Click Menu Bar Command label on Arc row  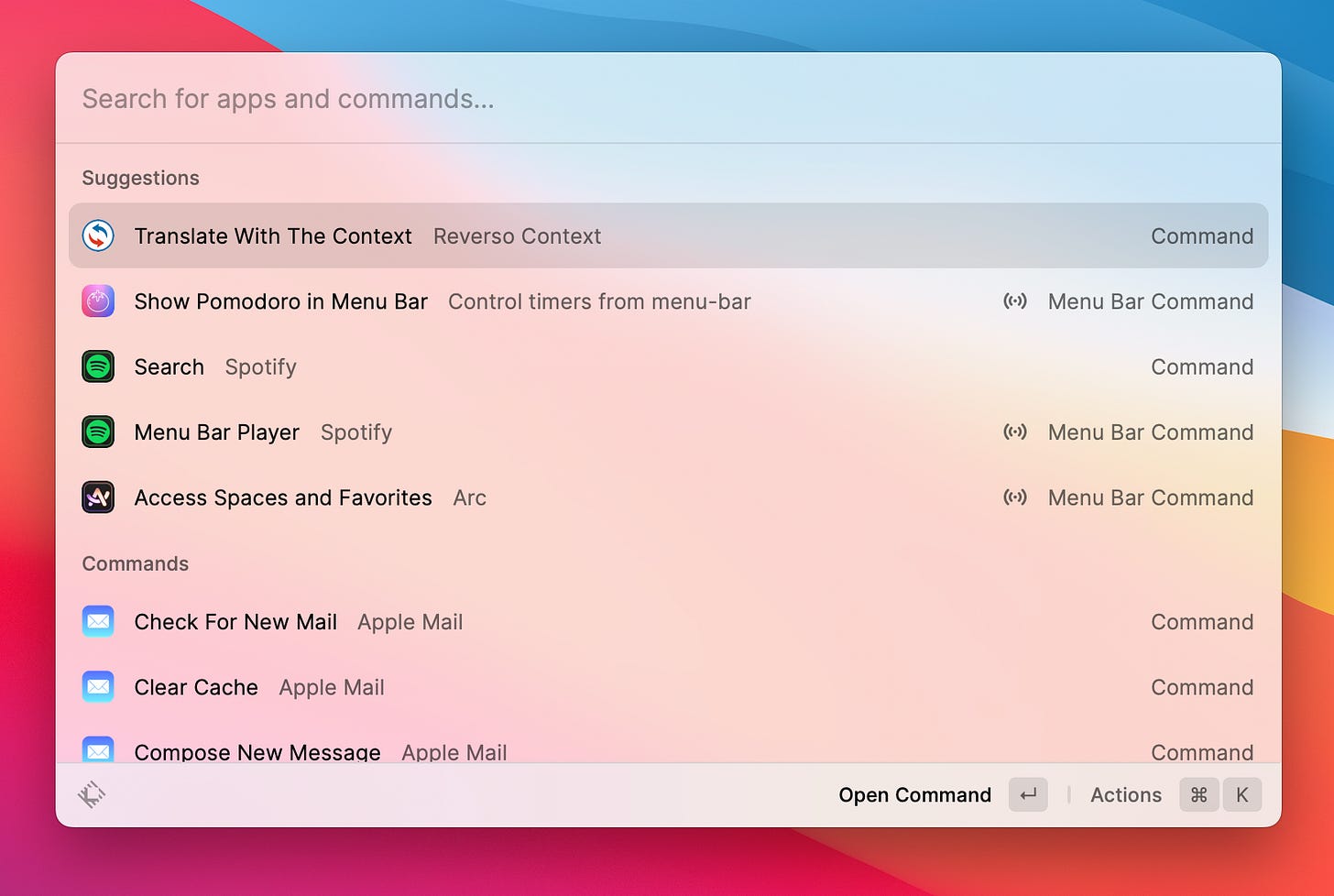1151,497
